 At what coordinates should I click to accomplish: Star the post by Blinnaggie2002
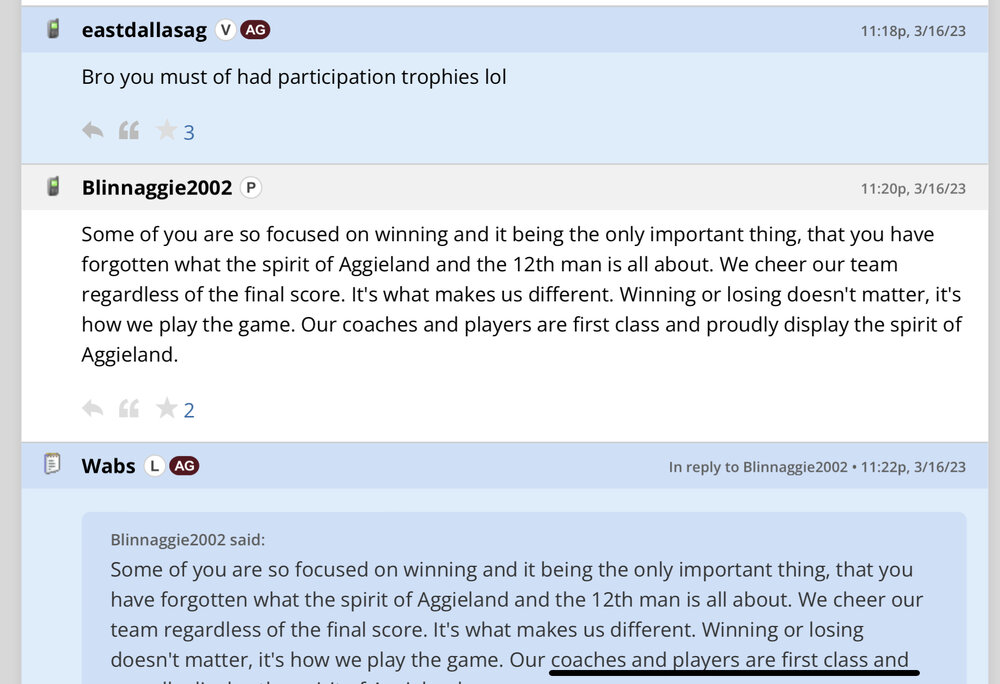(x=166, y=408)
